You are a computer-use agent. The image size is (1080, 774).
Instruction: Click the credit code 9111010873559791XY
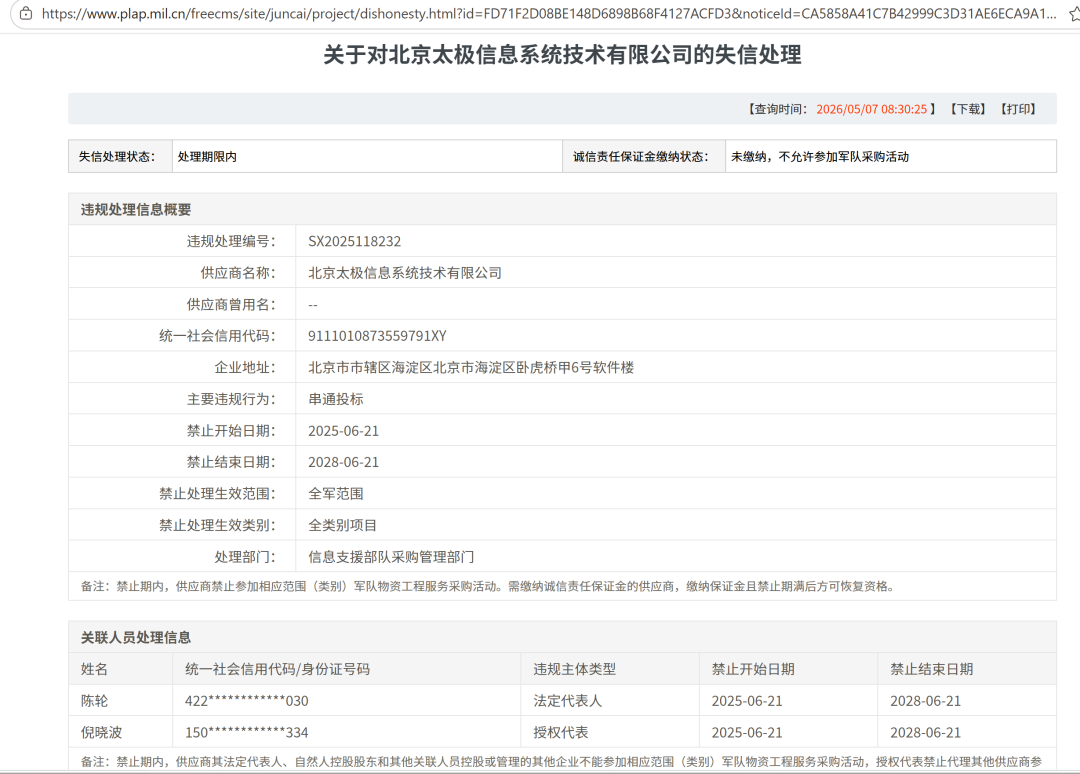point(377,336)
